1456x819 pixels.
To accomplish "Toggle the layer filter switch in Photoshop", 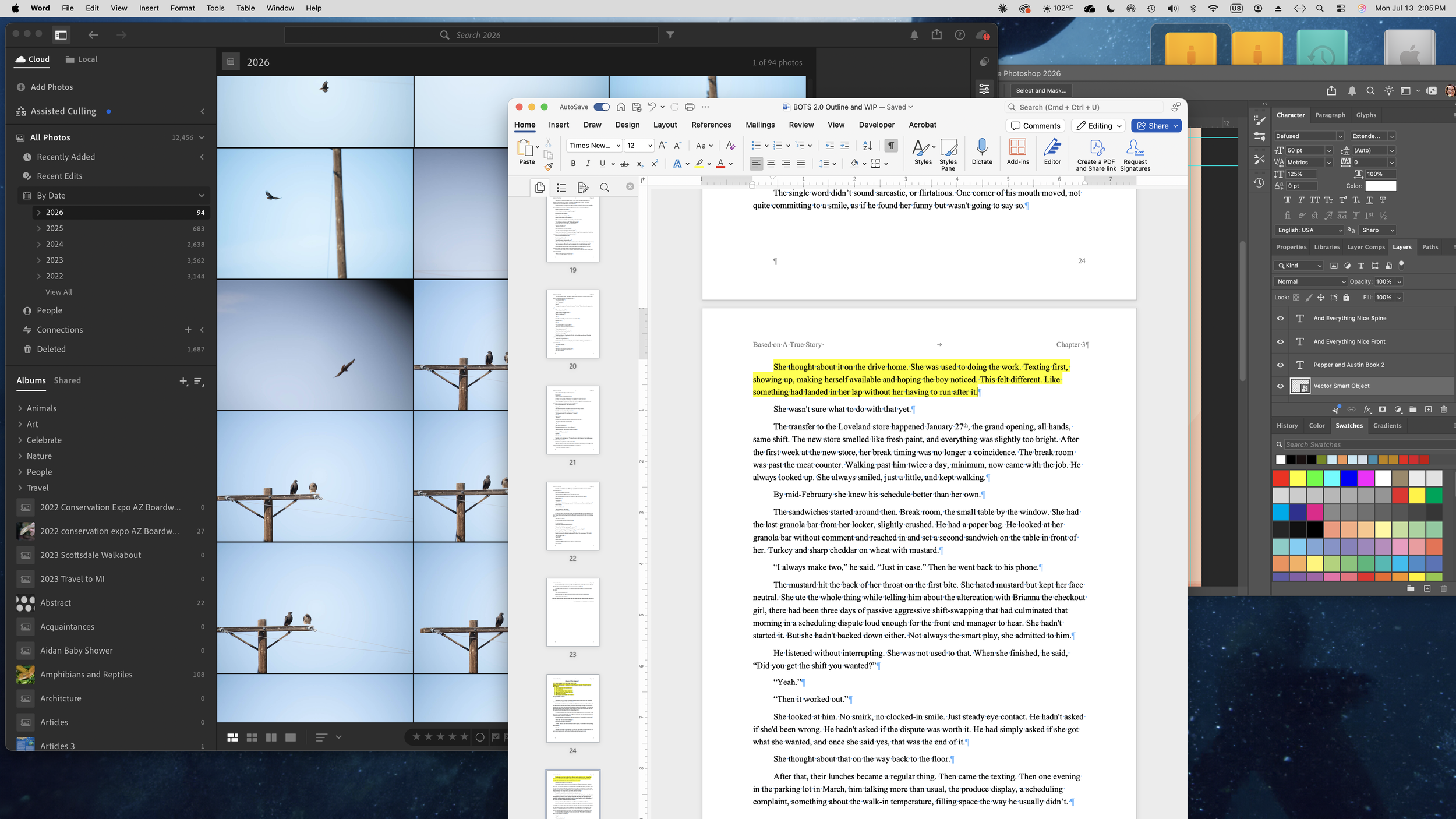I will tap(1401, 265).
